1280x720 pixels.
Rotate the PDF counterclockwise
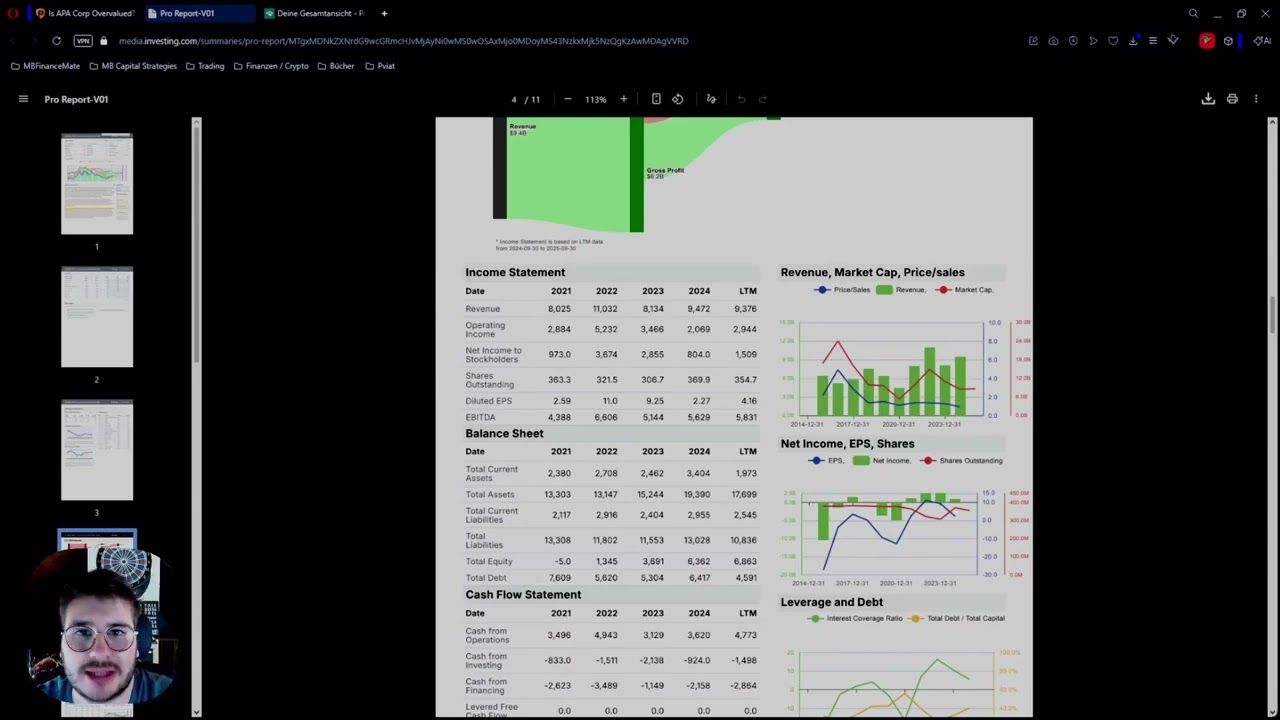678,99
